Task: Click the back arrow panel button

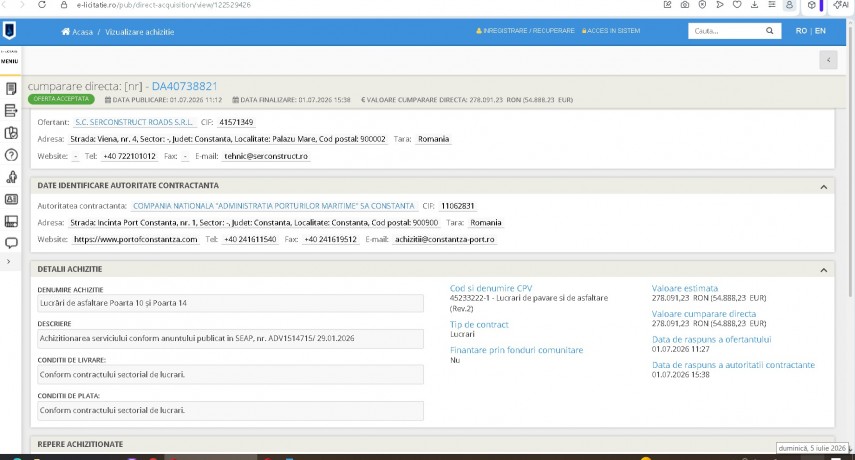Action: point(828,60)
